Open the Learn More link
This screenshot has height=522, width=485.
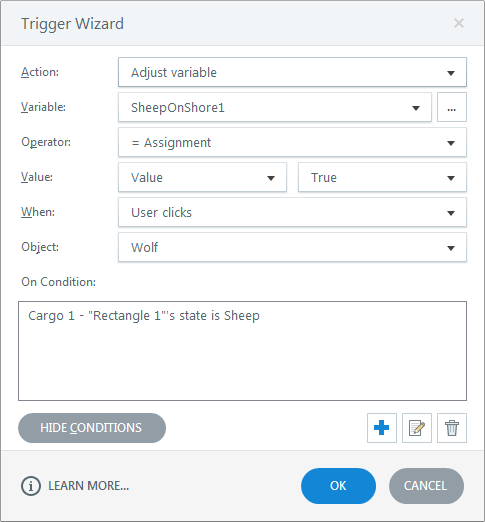(x=88, y=486)
